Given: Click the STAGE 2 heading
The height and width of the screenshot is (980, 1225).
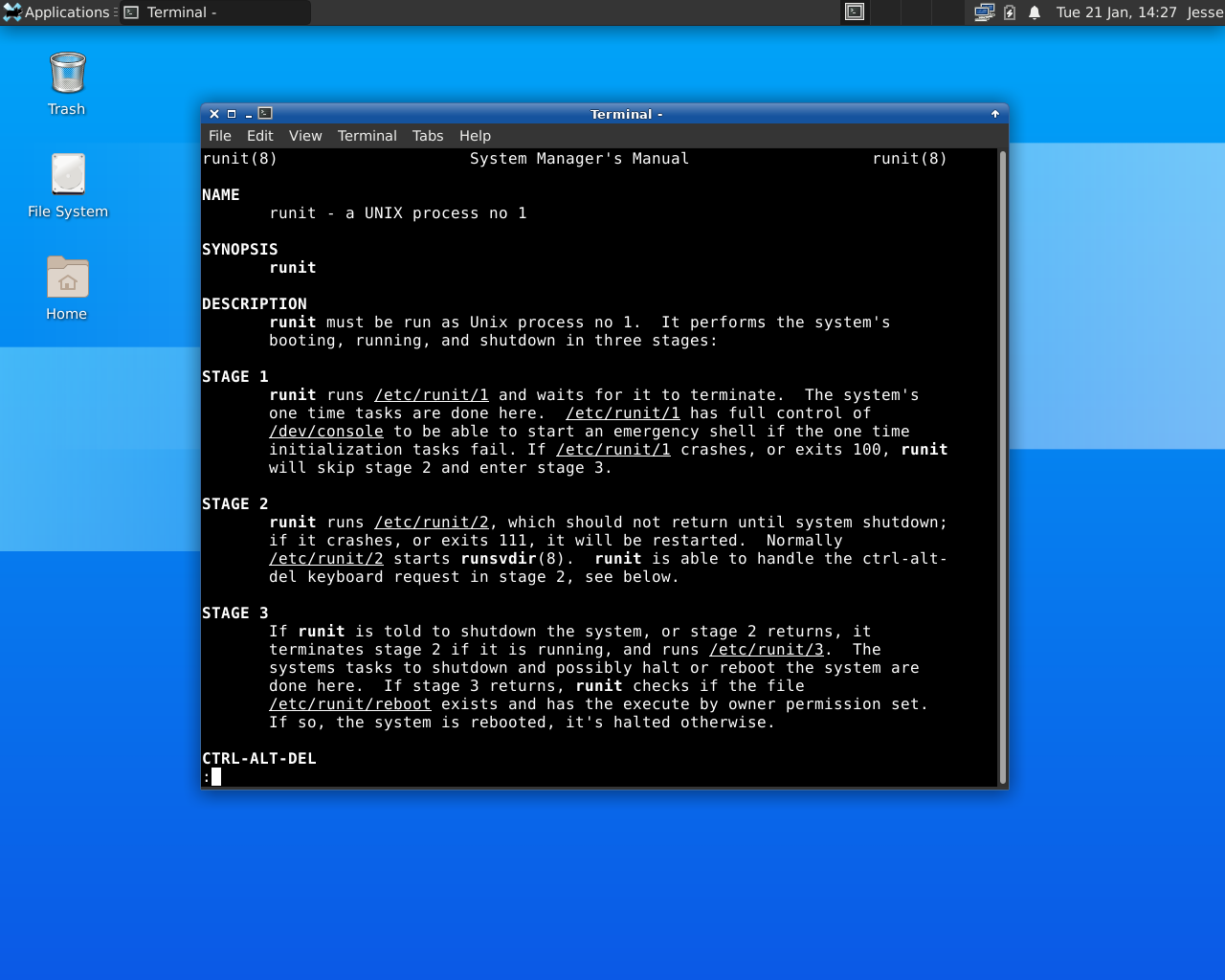Looking at the screenshot, I should 235,504.
